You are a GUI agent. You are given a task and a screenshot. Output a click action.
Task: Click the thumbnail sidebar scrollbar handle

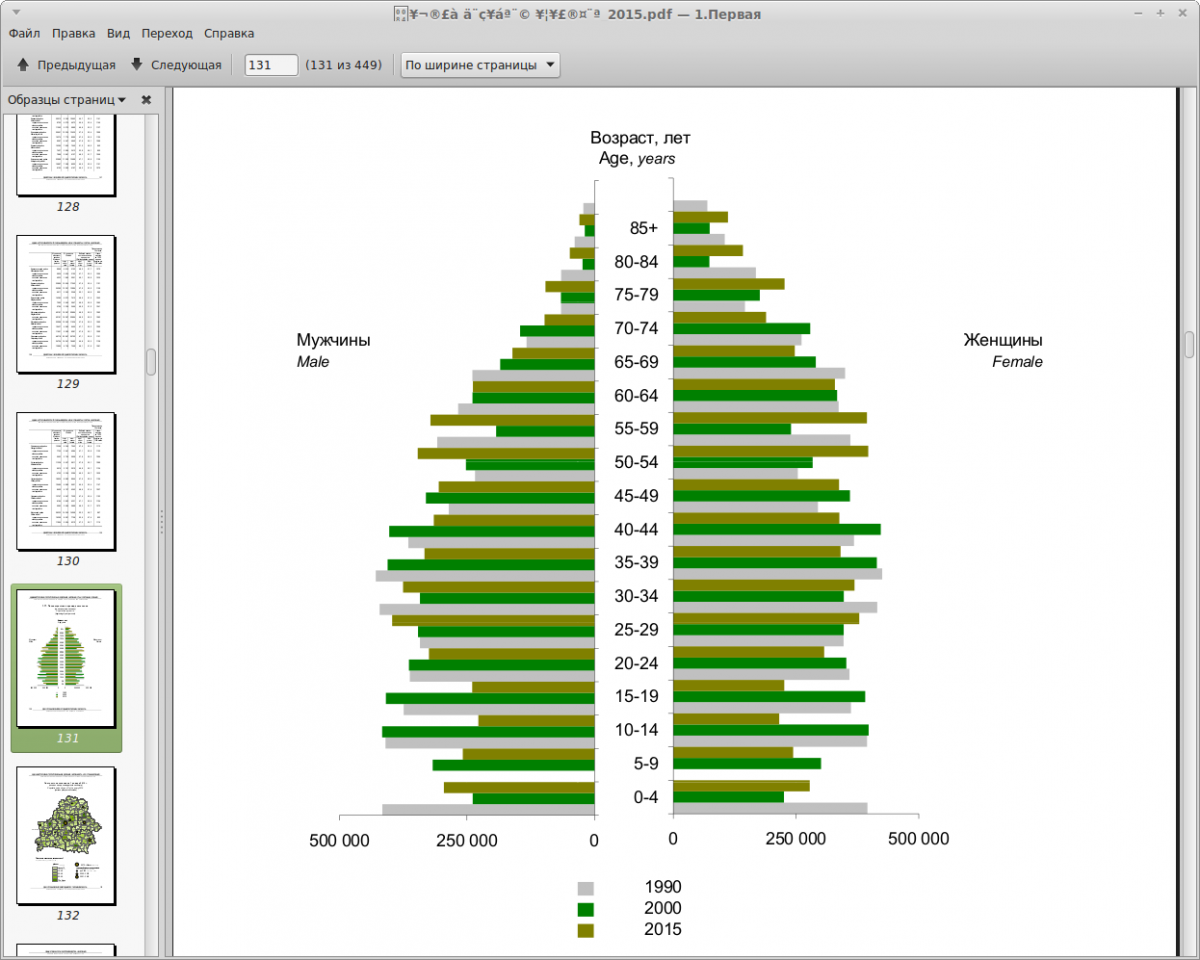click(x=151, y=361)
